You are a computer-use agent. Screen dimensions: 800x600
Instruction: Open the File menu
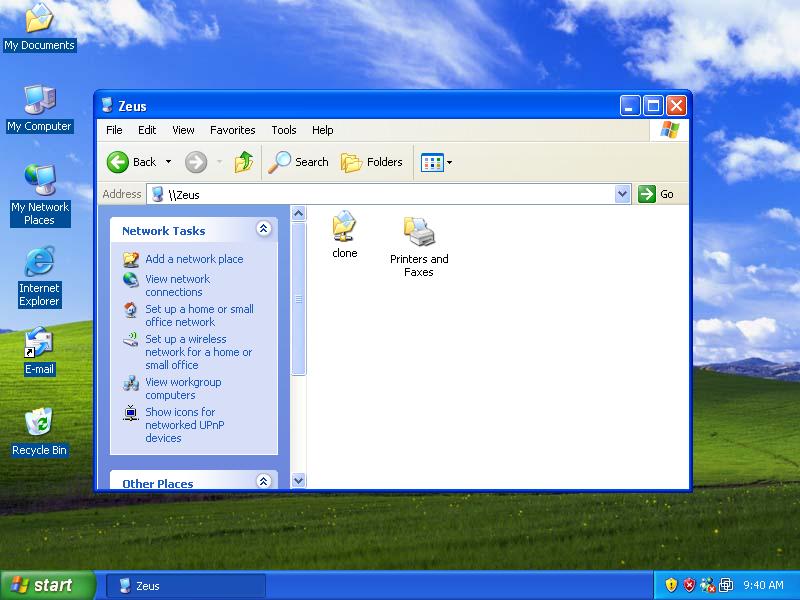point(114,130)
